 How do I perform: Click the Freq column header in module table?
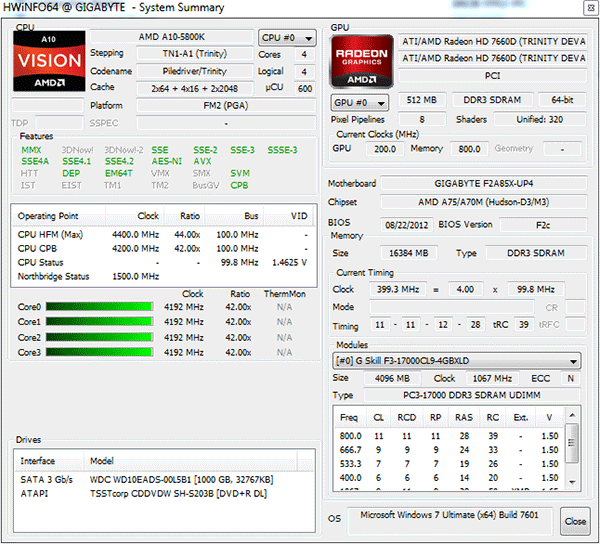pyautogui.click(x=350, y=417)
